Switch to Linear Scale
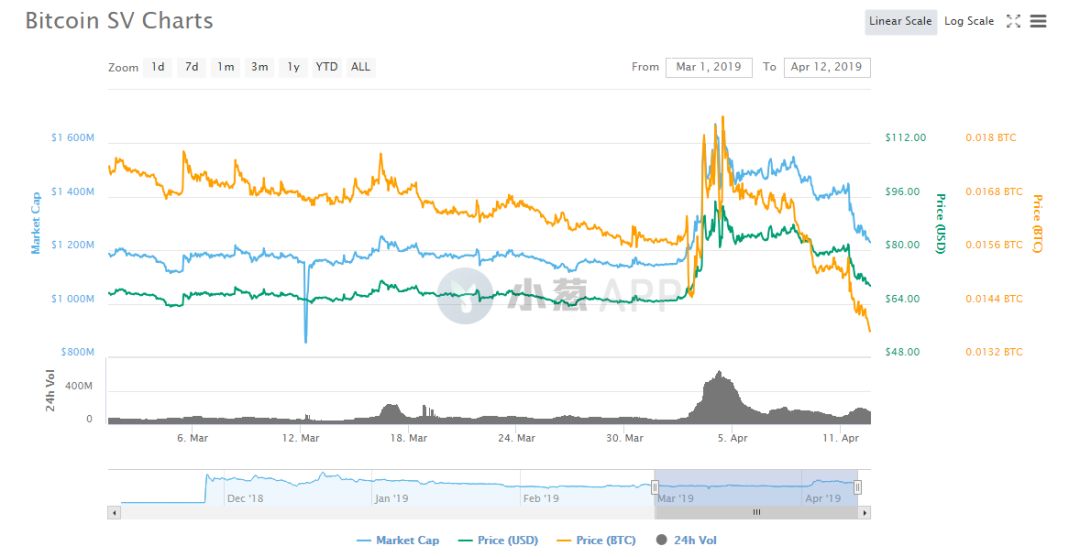 pos(900,21)
